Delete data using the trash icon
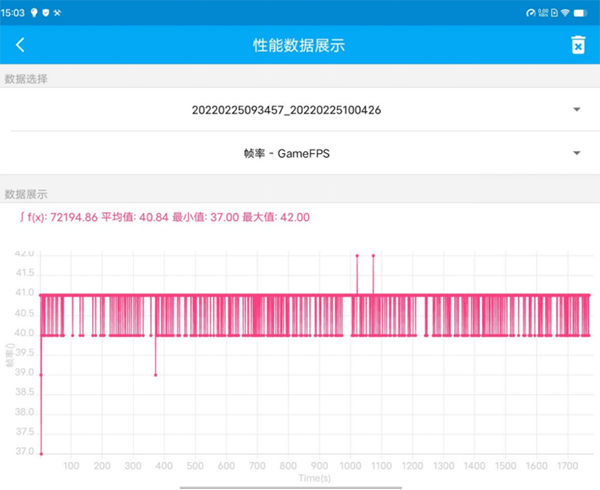This screenshot has height=490, width=600. 577,45
